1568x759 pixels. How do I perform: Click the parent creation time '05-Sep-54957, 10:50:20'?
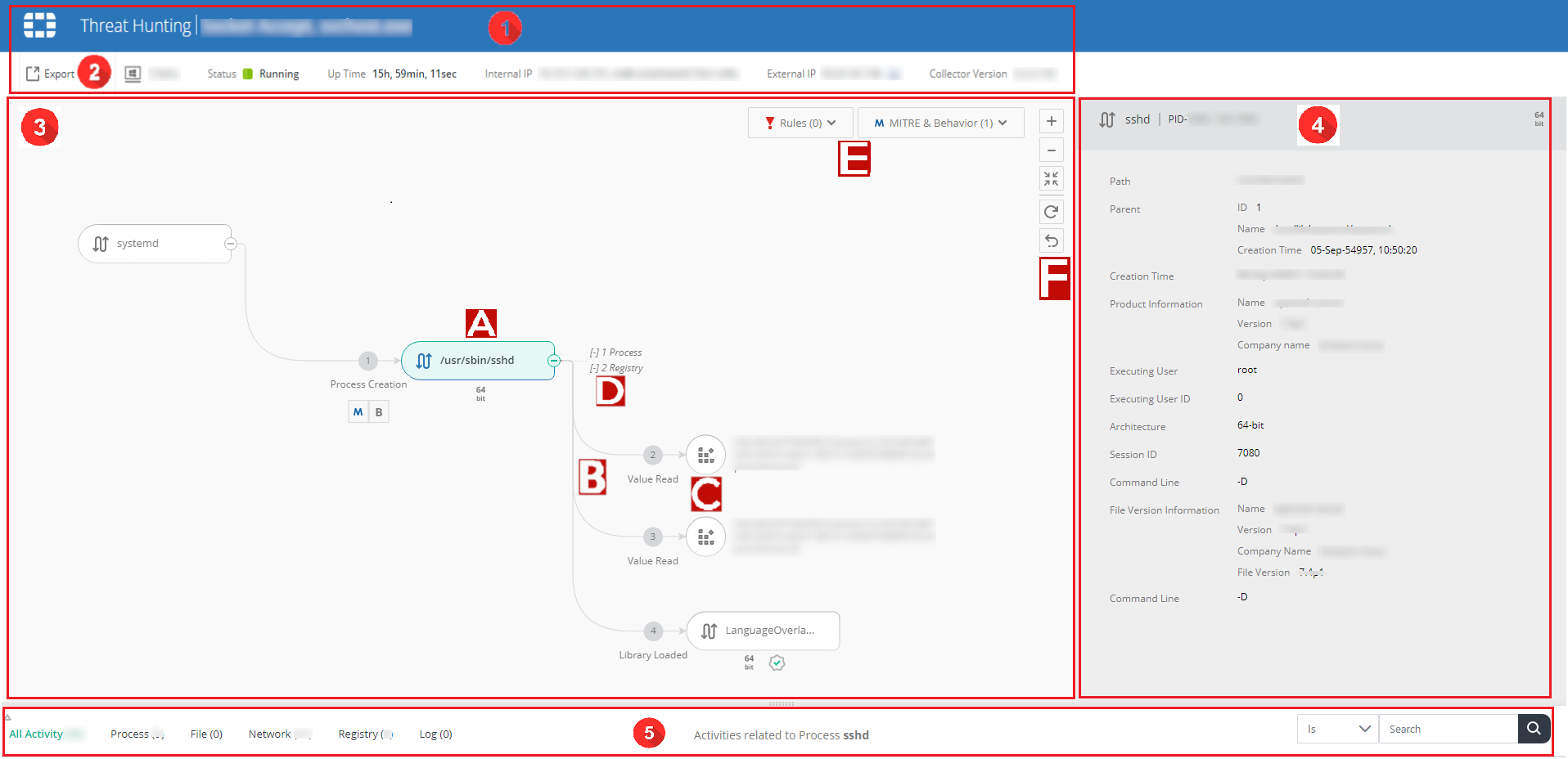tap(1363, 250)
